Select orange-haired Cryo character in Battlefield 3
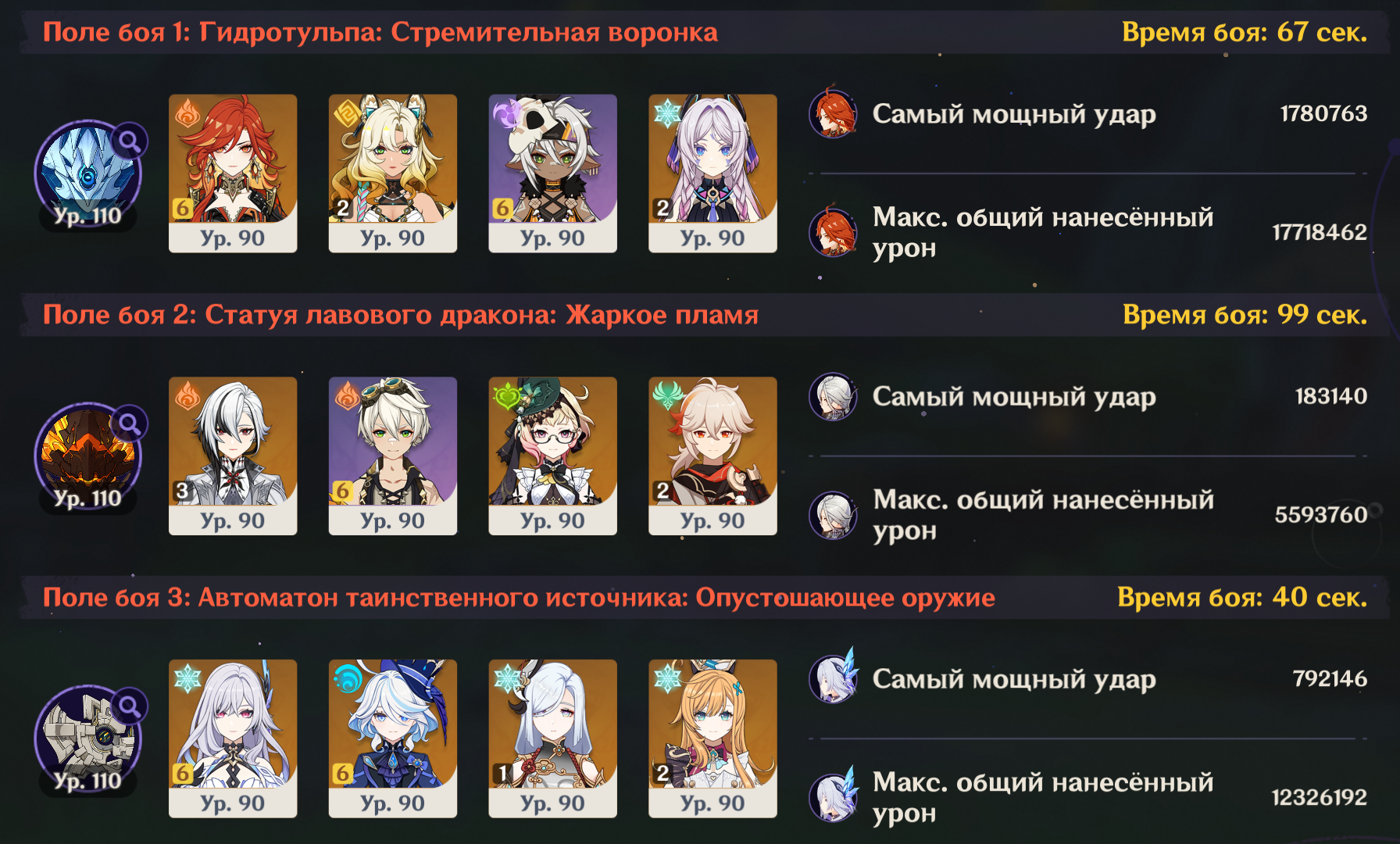 click(x=712, y=738)
